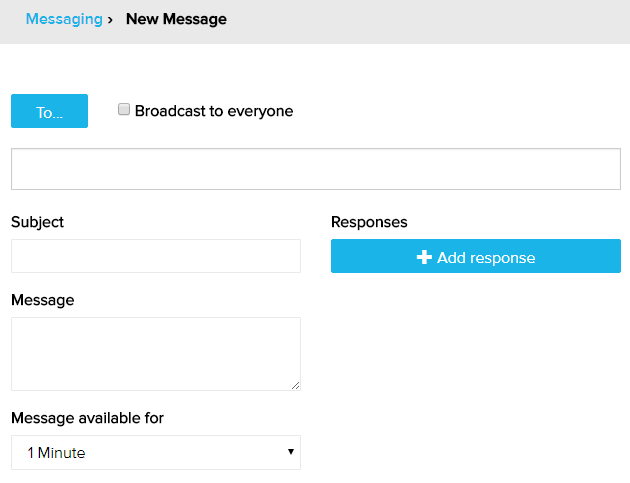Image resolution: width=630 pixels, height=483 pixels.
Task: Click the Broadcast to everyone label text
Action: point(213,111)
